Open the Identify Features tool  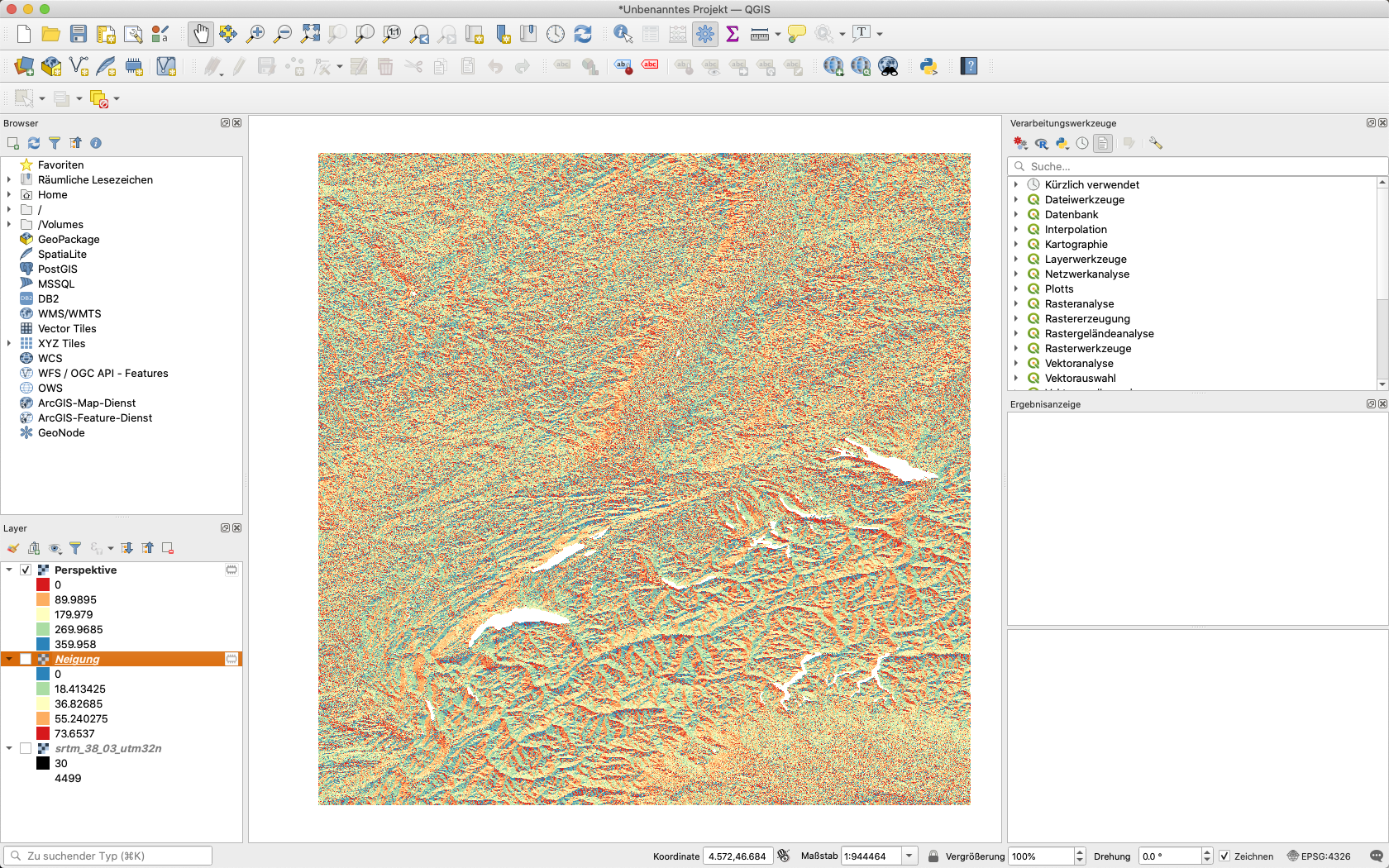tap(623, 34)
